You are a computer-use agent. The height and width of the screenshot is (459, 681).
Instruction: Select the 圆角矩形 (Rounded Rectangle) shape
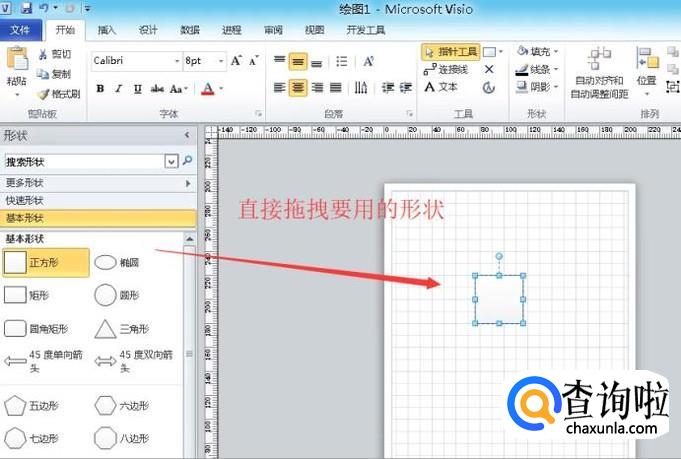click(36, 329)
